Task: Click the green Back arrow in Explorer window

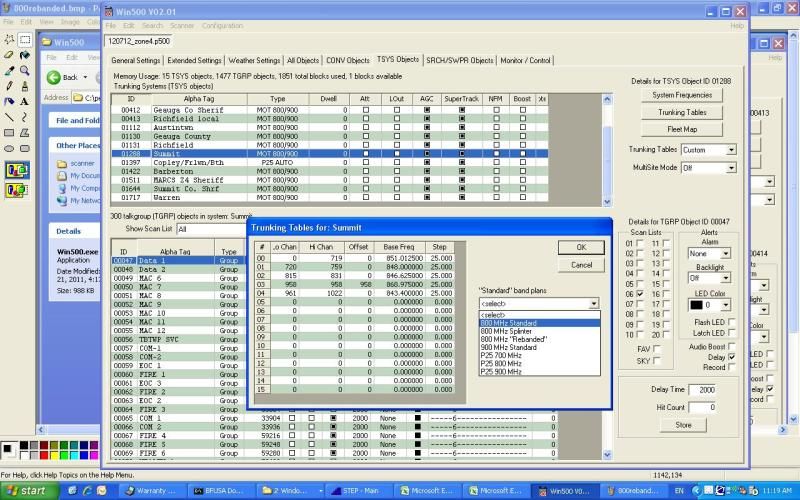Action: [54, 77]
